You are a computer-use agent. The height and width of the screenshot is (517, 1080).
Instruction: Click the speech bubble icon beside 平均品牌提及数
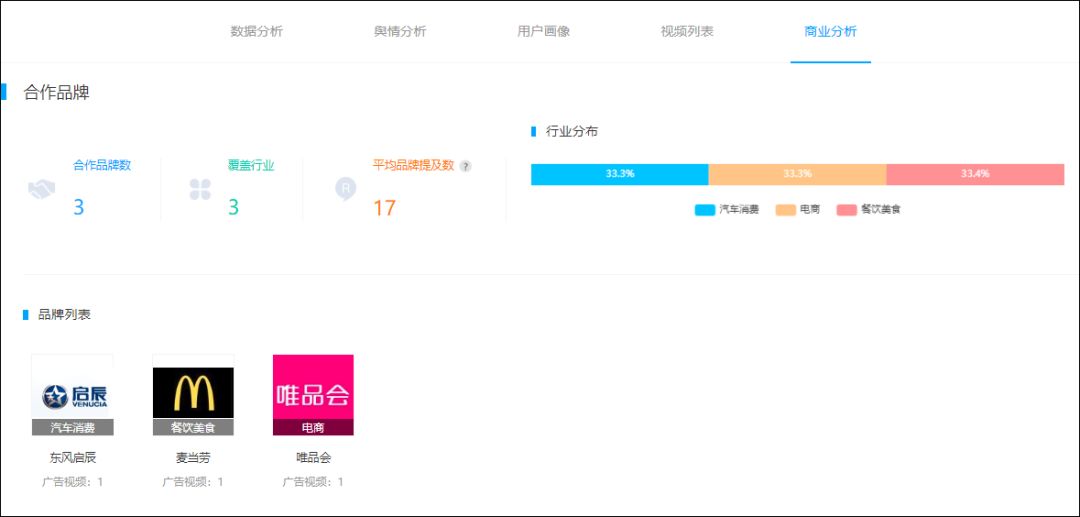tap(346, 189)
